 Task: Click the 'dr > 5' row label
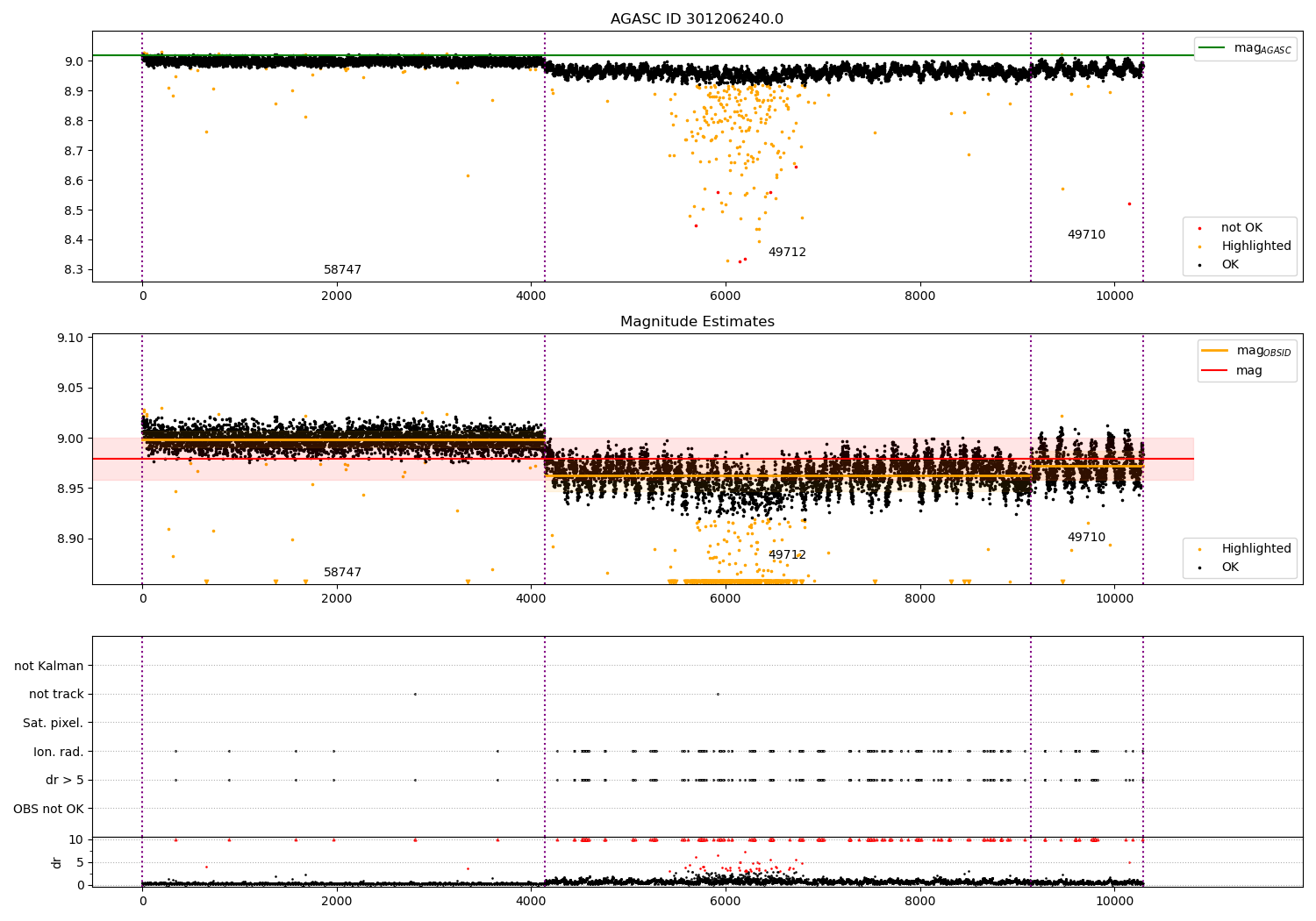point(65,781)
